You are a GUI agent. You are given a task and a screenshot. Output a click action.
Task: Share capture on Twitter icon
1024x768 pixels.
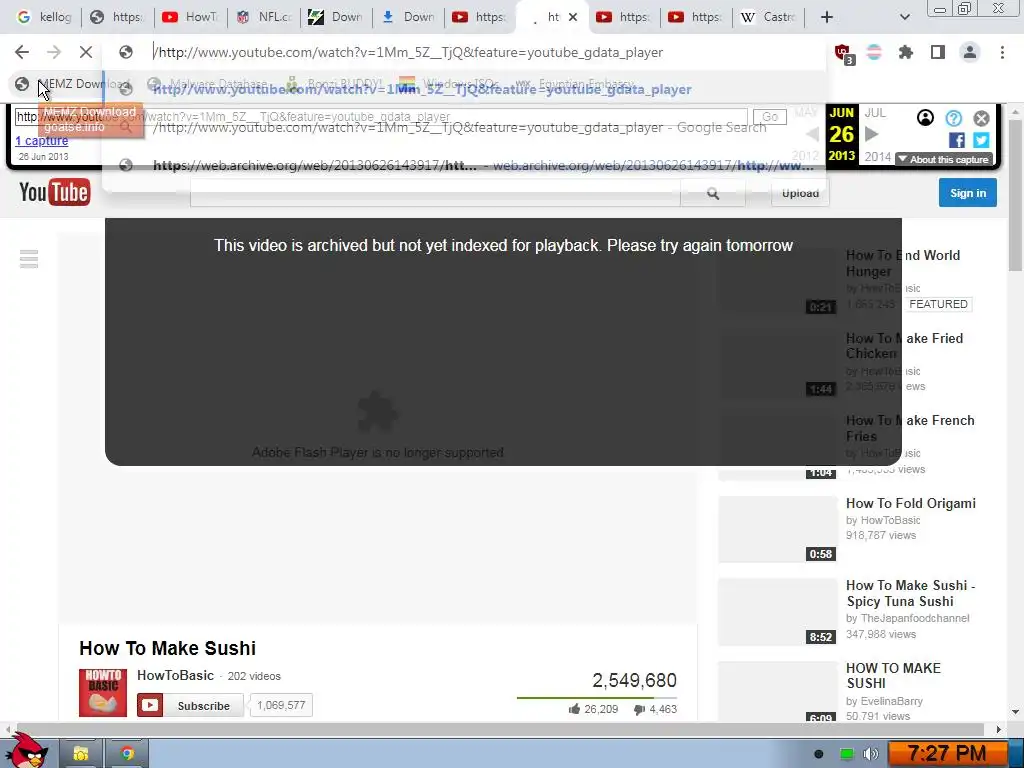pos(981,140)
